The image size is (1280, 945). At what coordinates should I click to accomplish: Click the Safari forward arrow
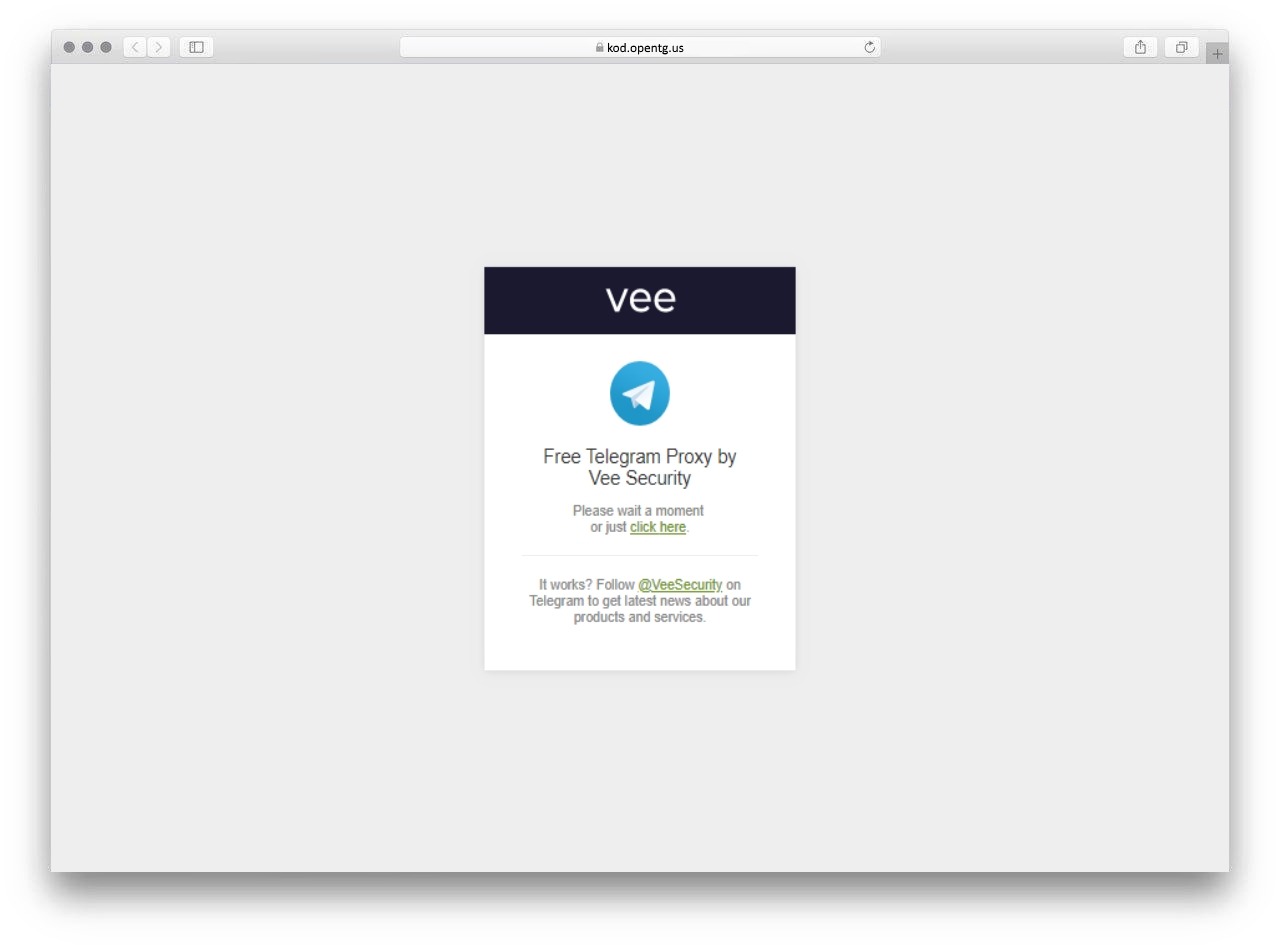click(159, 47)
